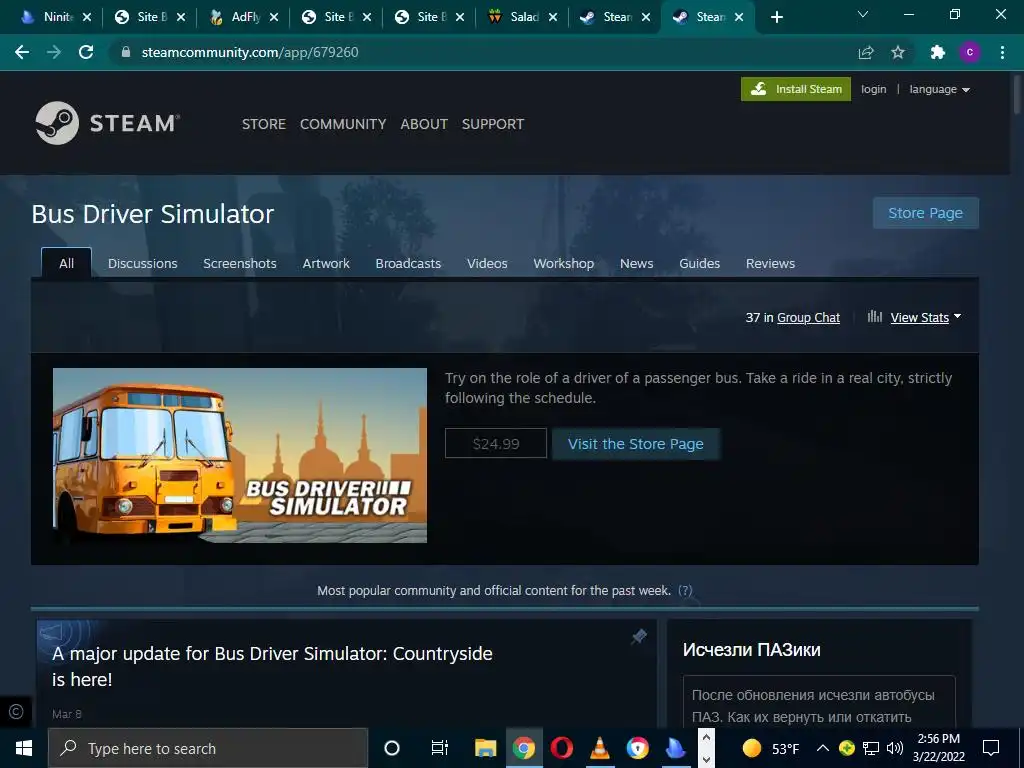Click the question mark help link
The width and height of the screenshot is (1024, 768).
click(685, 590)
